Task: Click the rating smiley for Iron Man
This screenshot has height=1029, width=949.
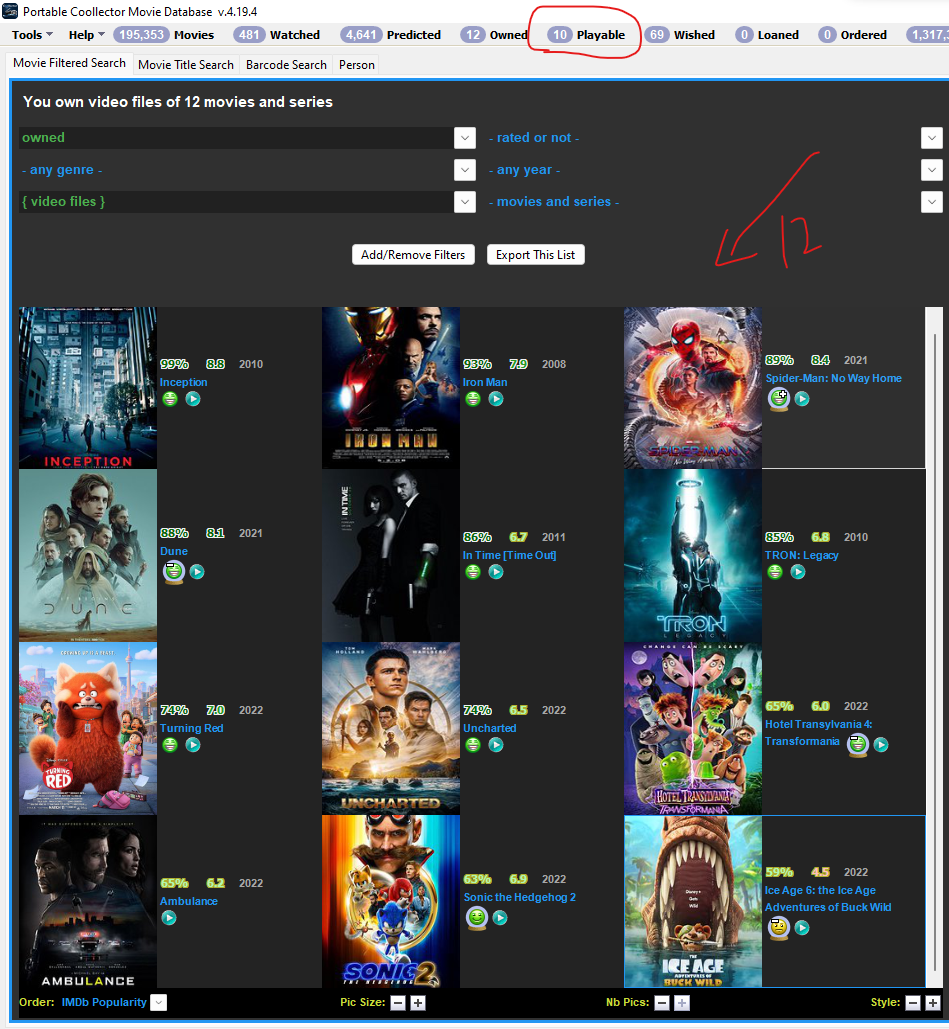Action: [473, 399]
